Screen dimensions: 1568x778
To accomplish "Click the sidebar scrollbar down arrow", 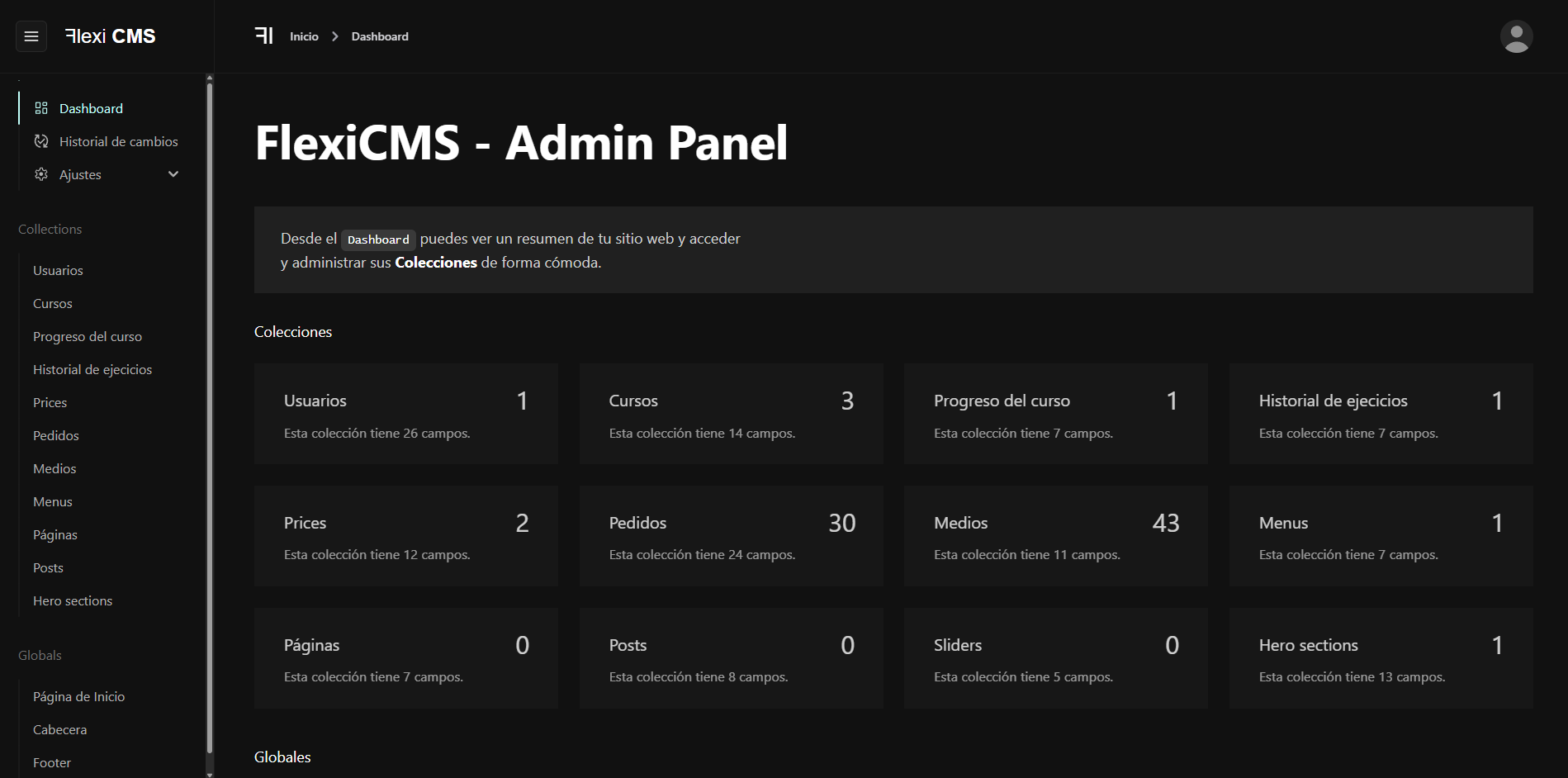I will pos(210,774).
